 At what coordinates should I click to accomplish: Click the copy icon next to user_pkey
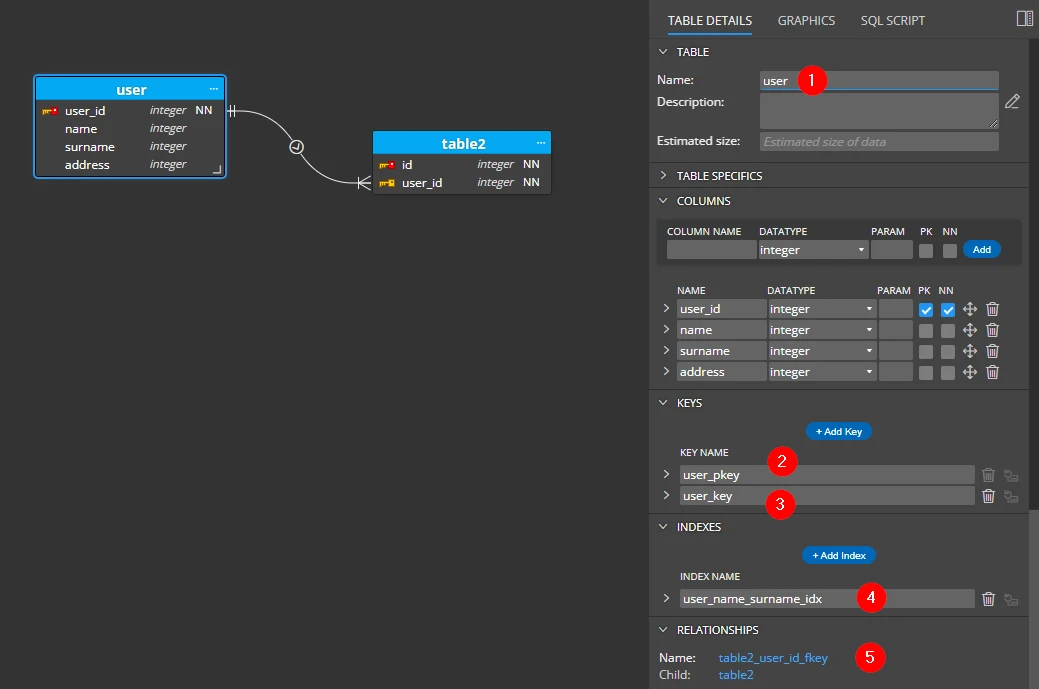click(x=1011, y=474)
